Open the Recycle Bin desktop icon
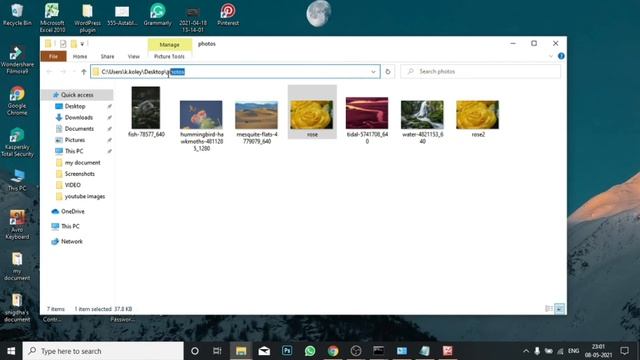Viewport: 640px width, 360px height. click(x=17, y=15)
